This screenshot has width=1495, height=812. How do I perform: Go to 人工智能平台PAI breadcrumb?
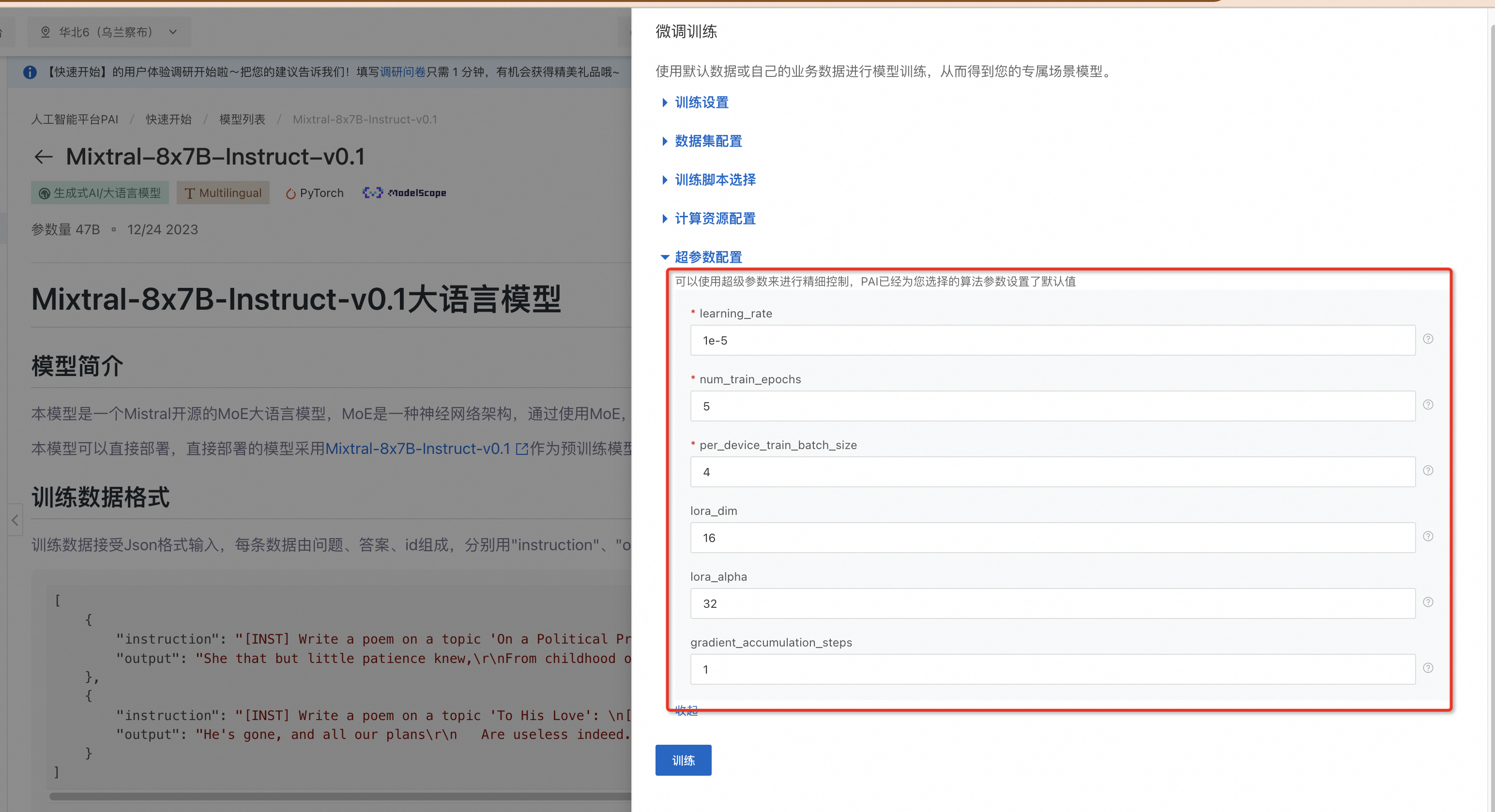coord(74,120)
